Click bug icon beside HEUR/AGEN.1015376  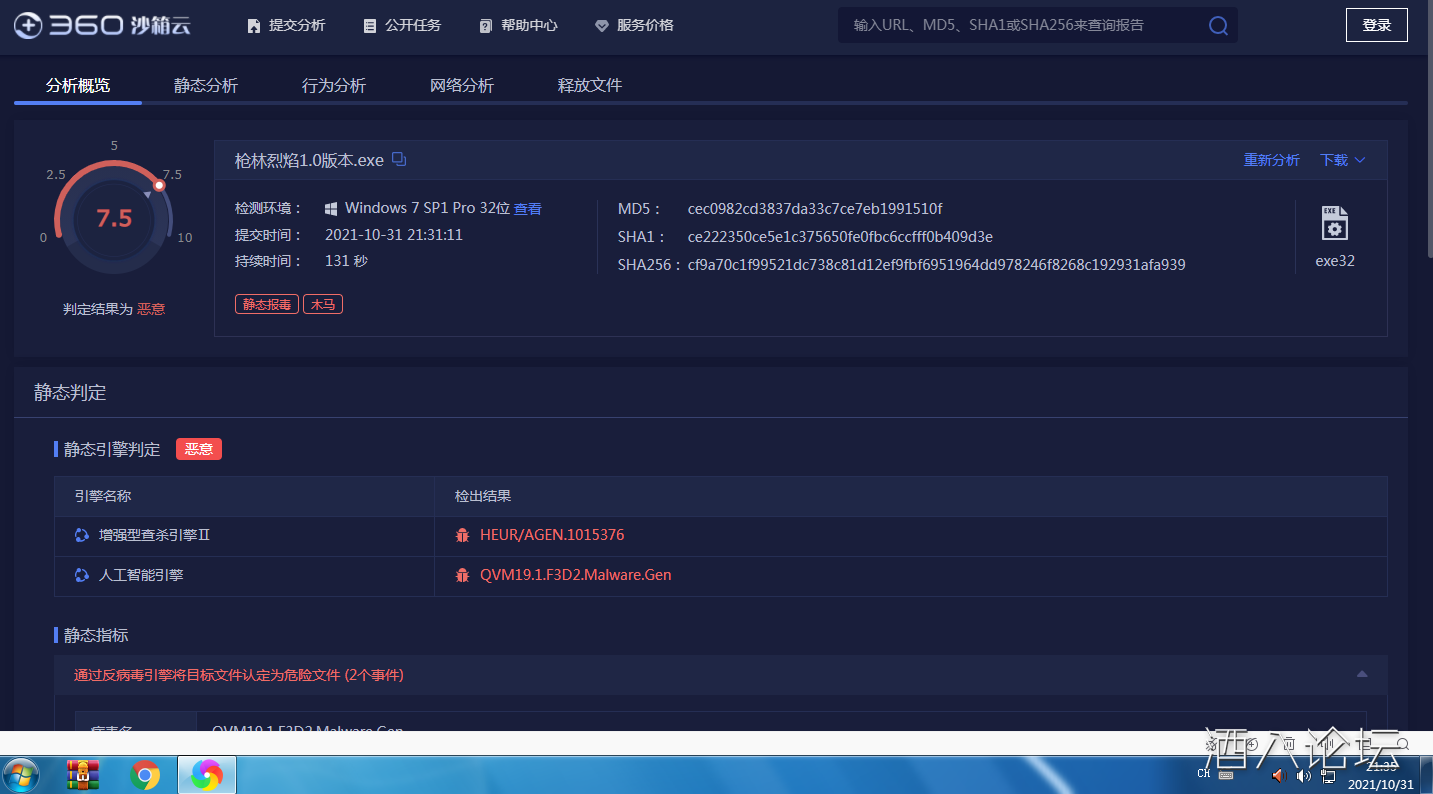point(462,536)
